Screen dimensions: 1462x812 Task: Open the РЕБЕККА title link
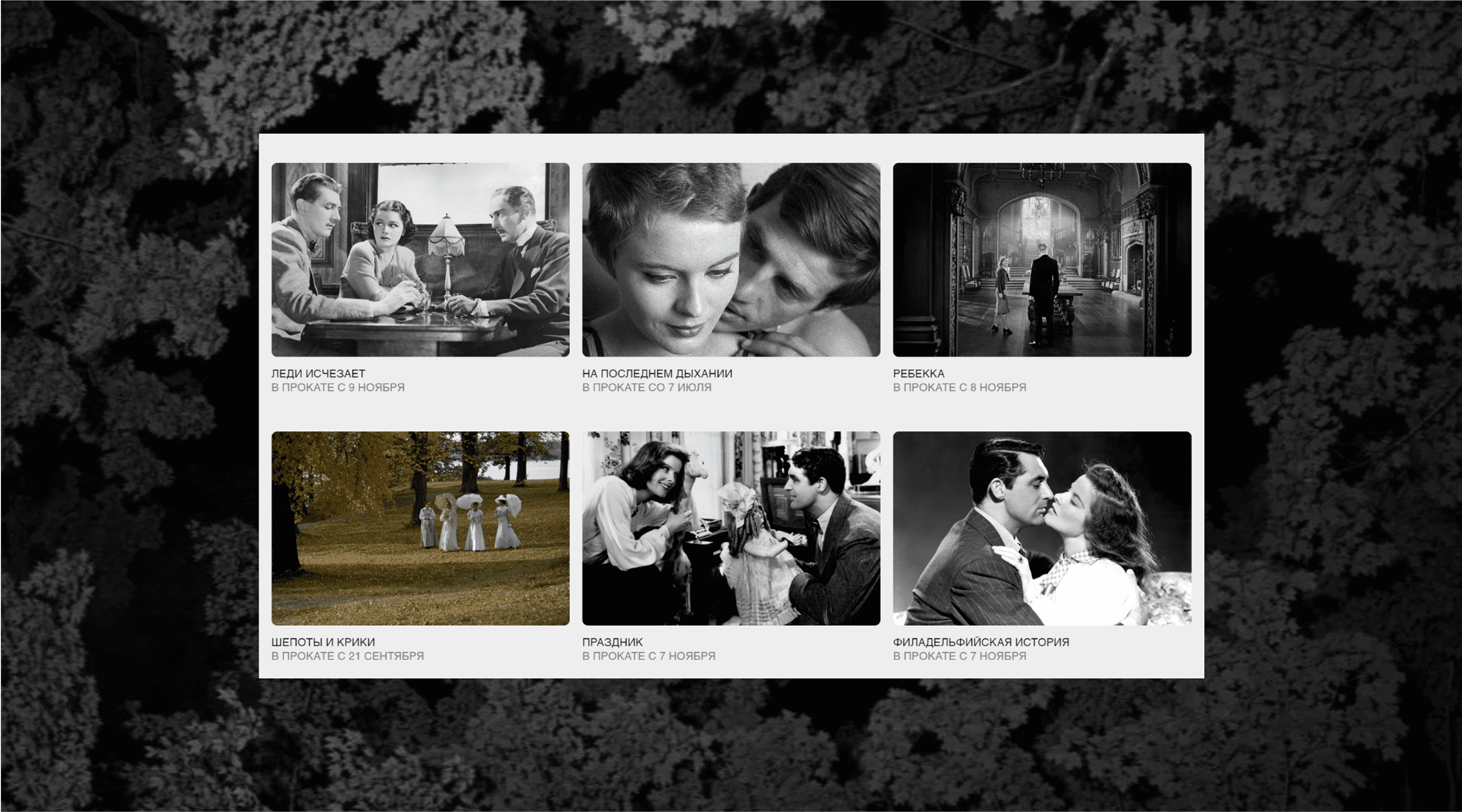click(918, 374)
